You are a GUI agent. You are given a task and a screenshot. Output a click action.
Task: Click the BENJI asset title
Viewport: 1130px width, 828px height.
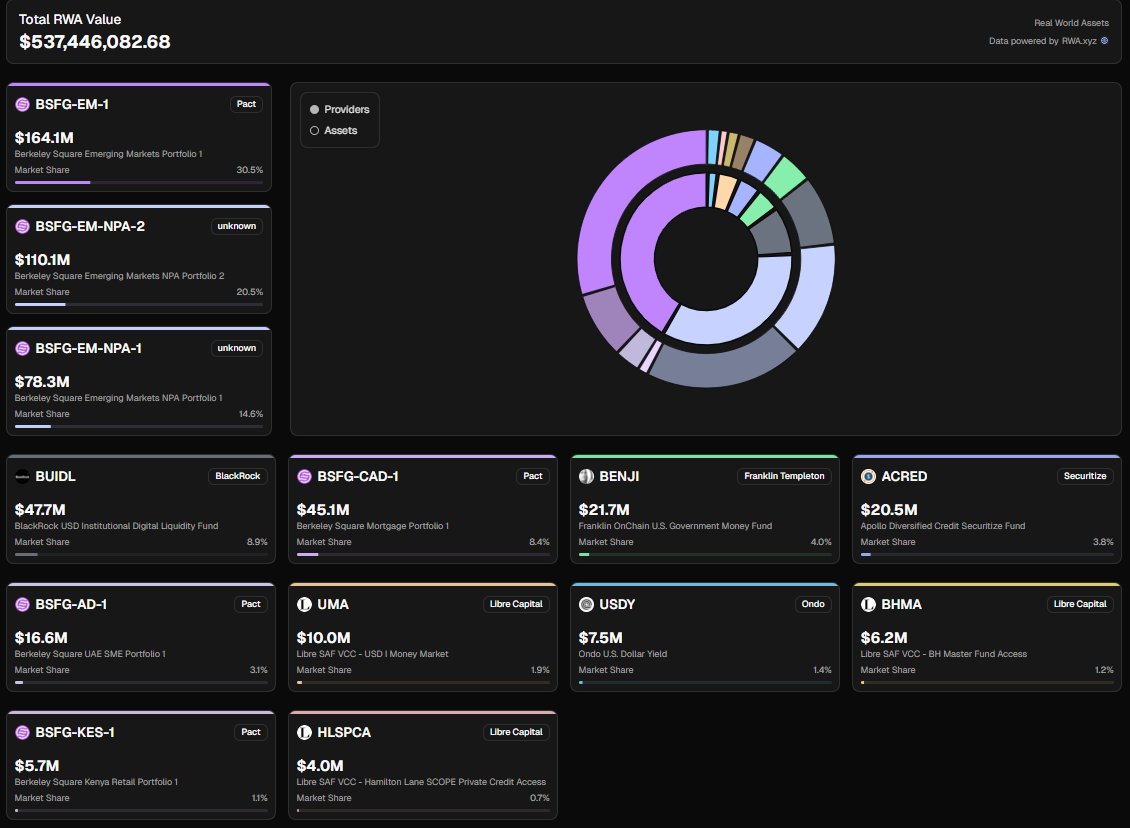(619, 476)
